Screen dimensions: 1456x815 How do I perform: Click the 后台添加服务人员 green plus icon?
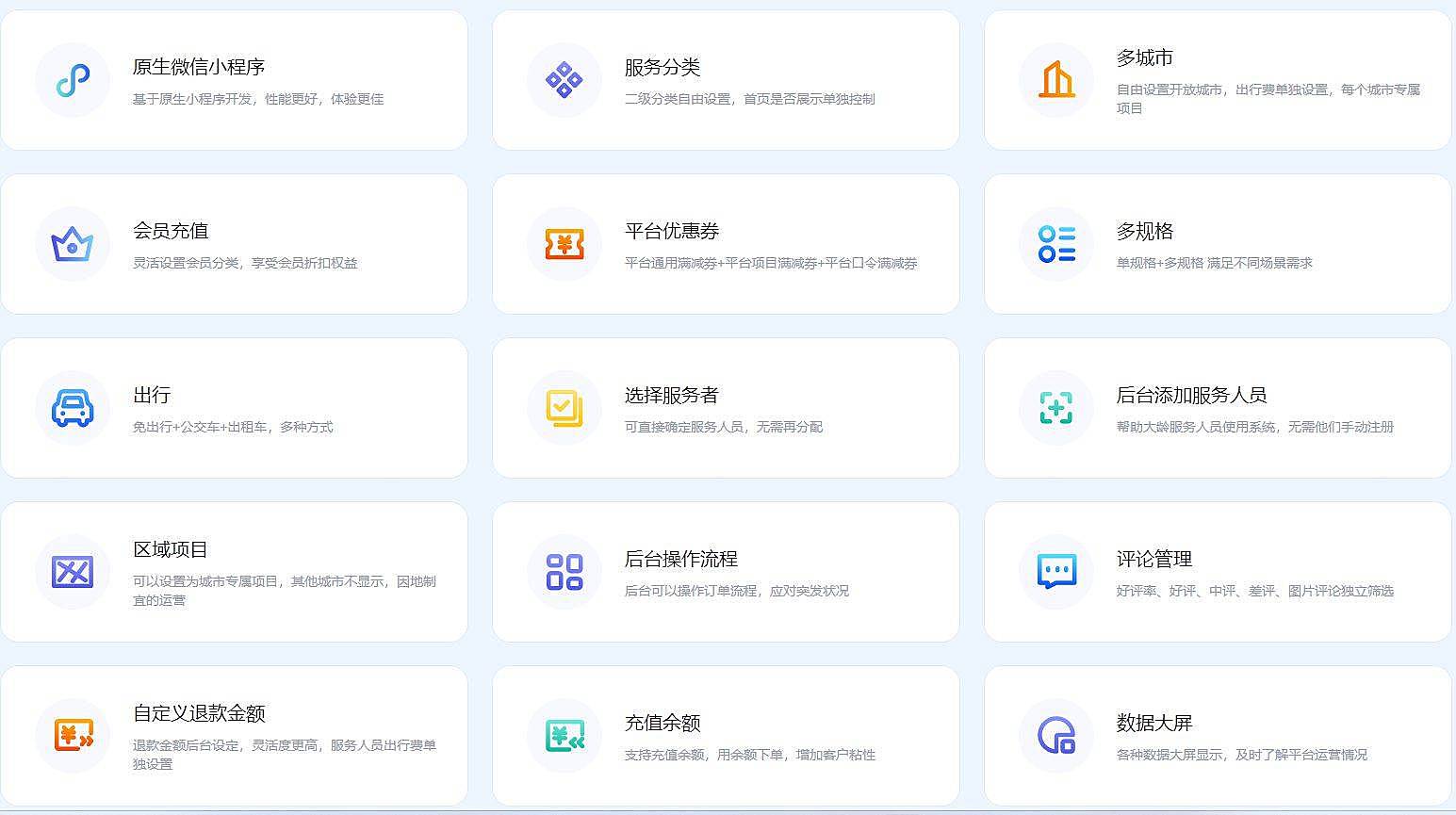pyautogui.click(x=1056, y=408)
